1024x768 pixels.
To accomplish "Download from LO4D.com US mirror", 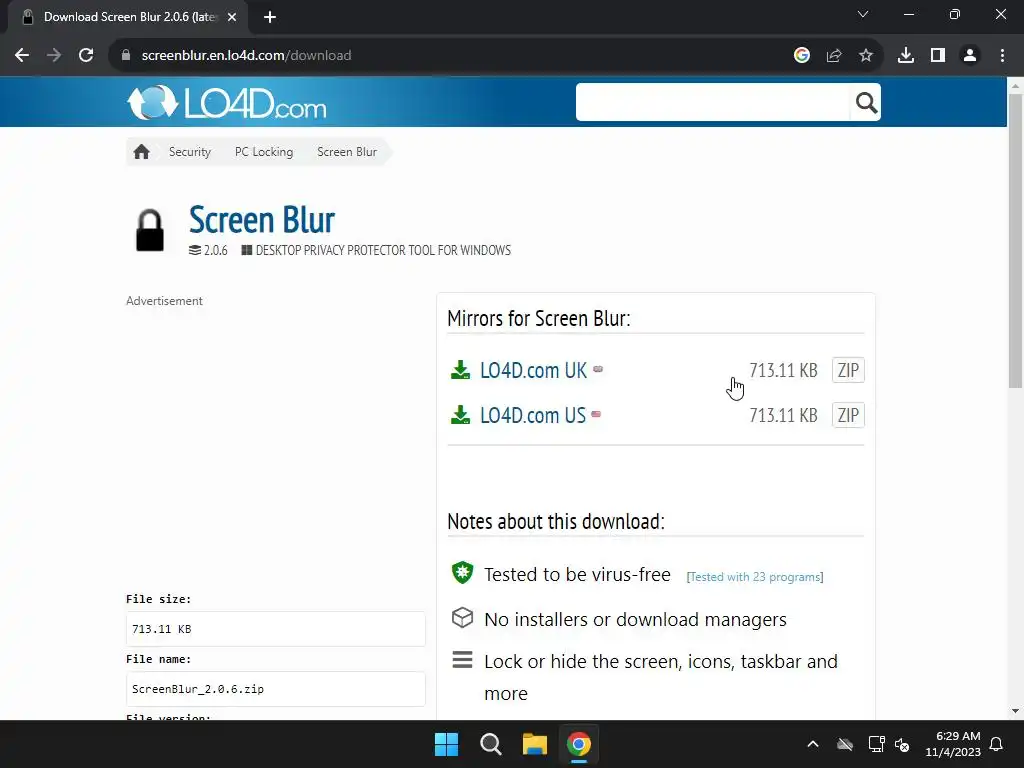I will click(x=533, y=415).
